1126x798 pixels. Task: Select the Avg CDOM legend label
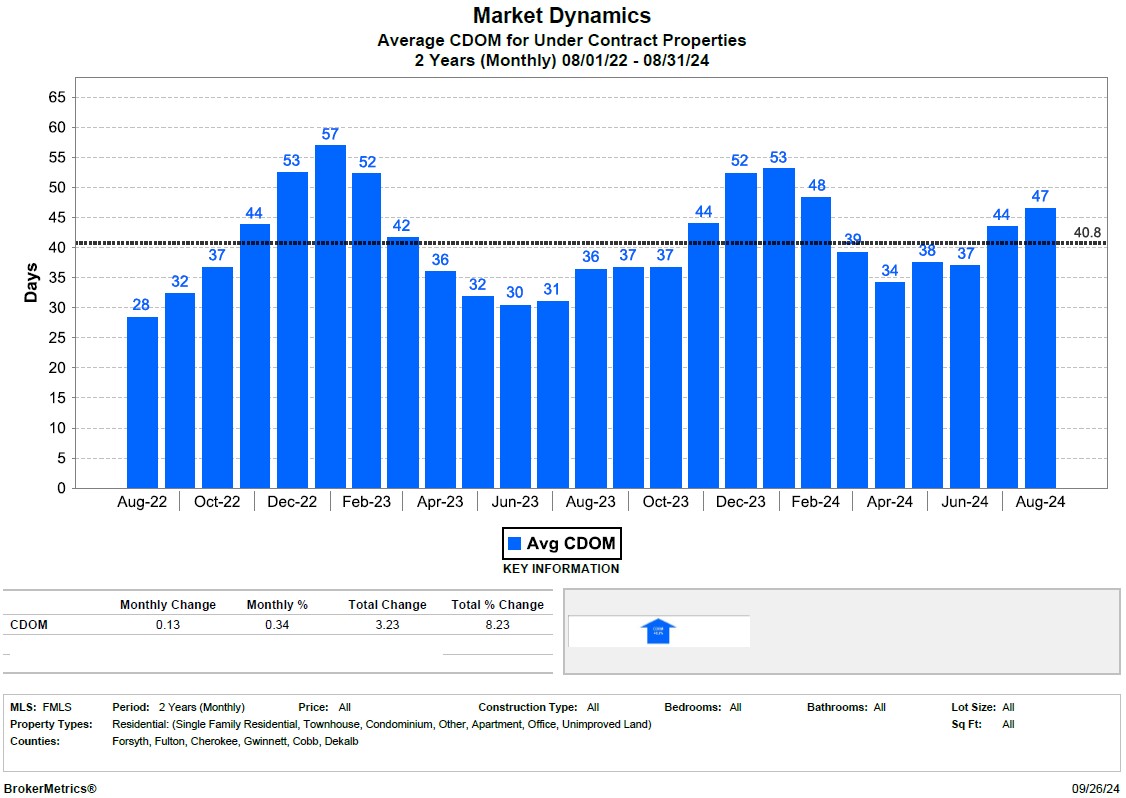coord(571,544)
